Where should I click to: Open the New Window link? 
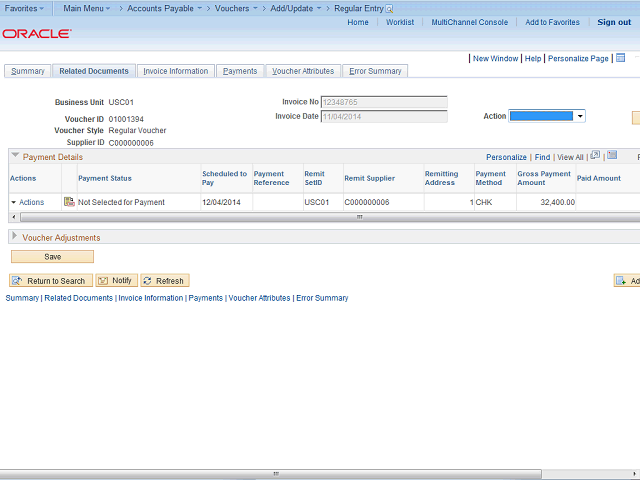pos(496,58)
